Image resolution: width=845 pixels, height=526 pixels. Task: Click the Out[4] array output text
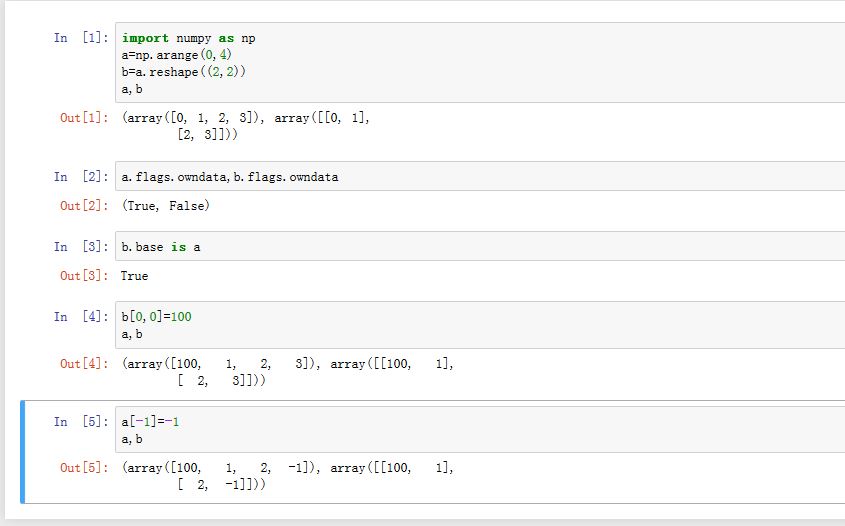click(288, 372)
